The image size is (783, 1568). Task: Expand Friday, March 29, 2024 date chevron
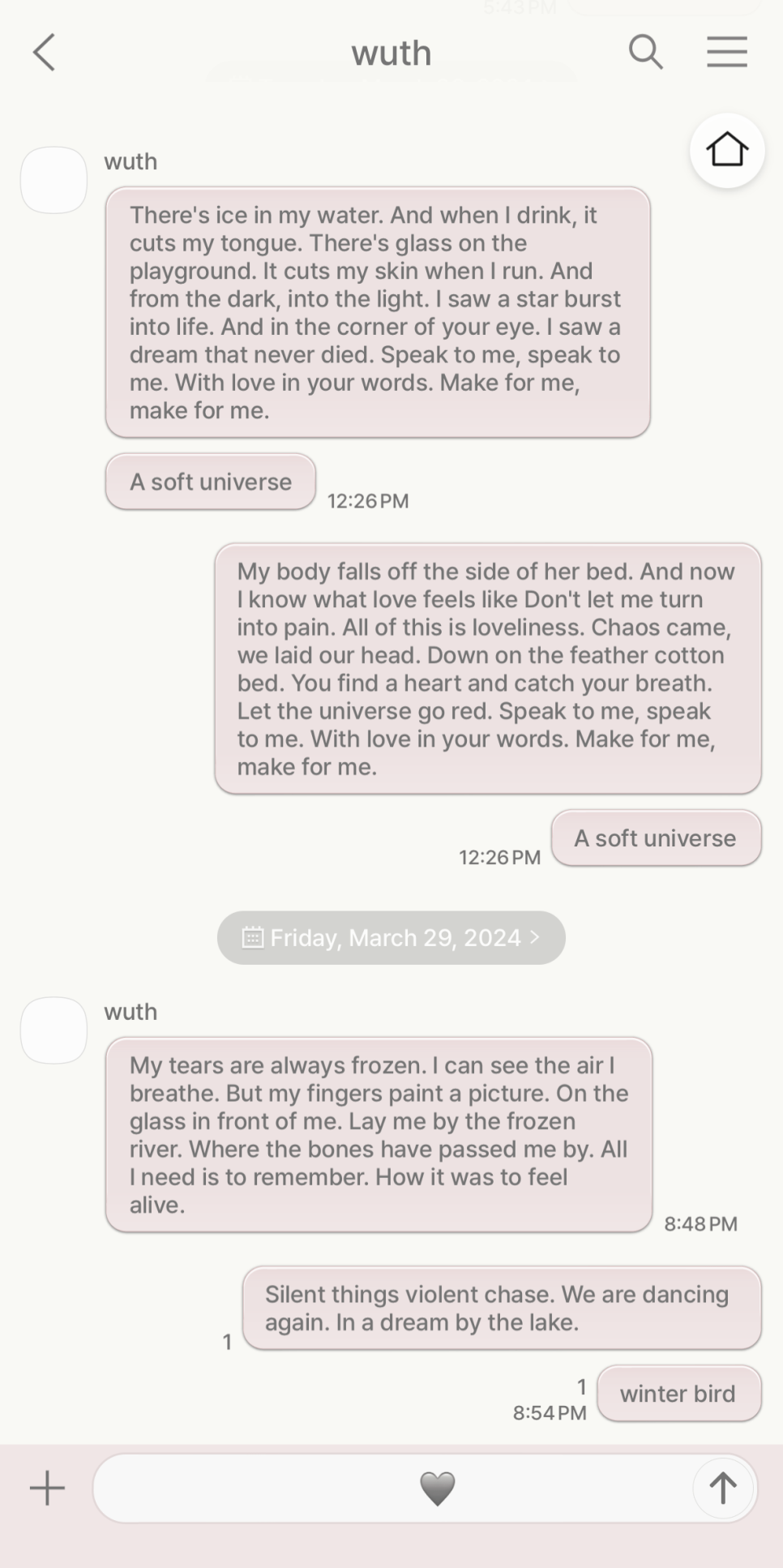(x=535, y=937)
